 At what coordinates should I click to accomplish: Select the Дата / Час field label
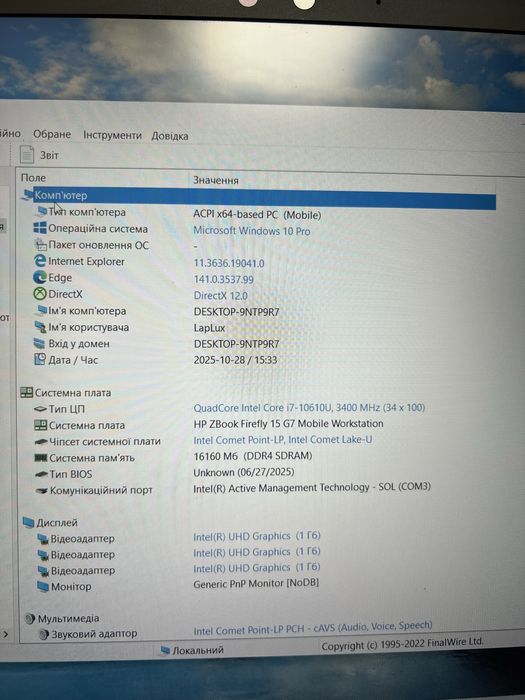click(73, 360)
